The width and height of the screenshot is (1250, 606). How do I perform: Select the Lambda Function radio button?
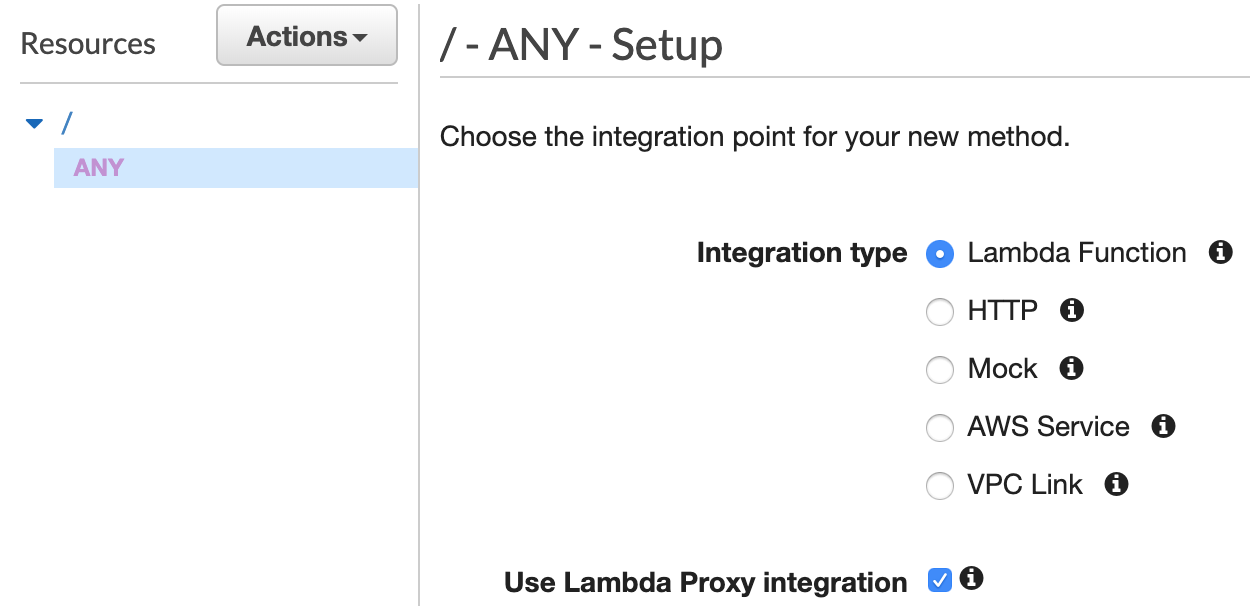(x=939, y=254)
